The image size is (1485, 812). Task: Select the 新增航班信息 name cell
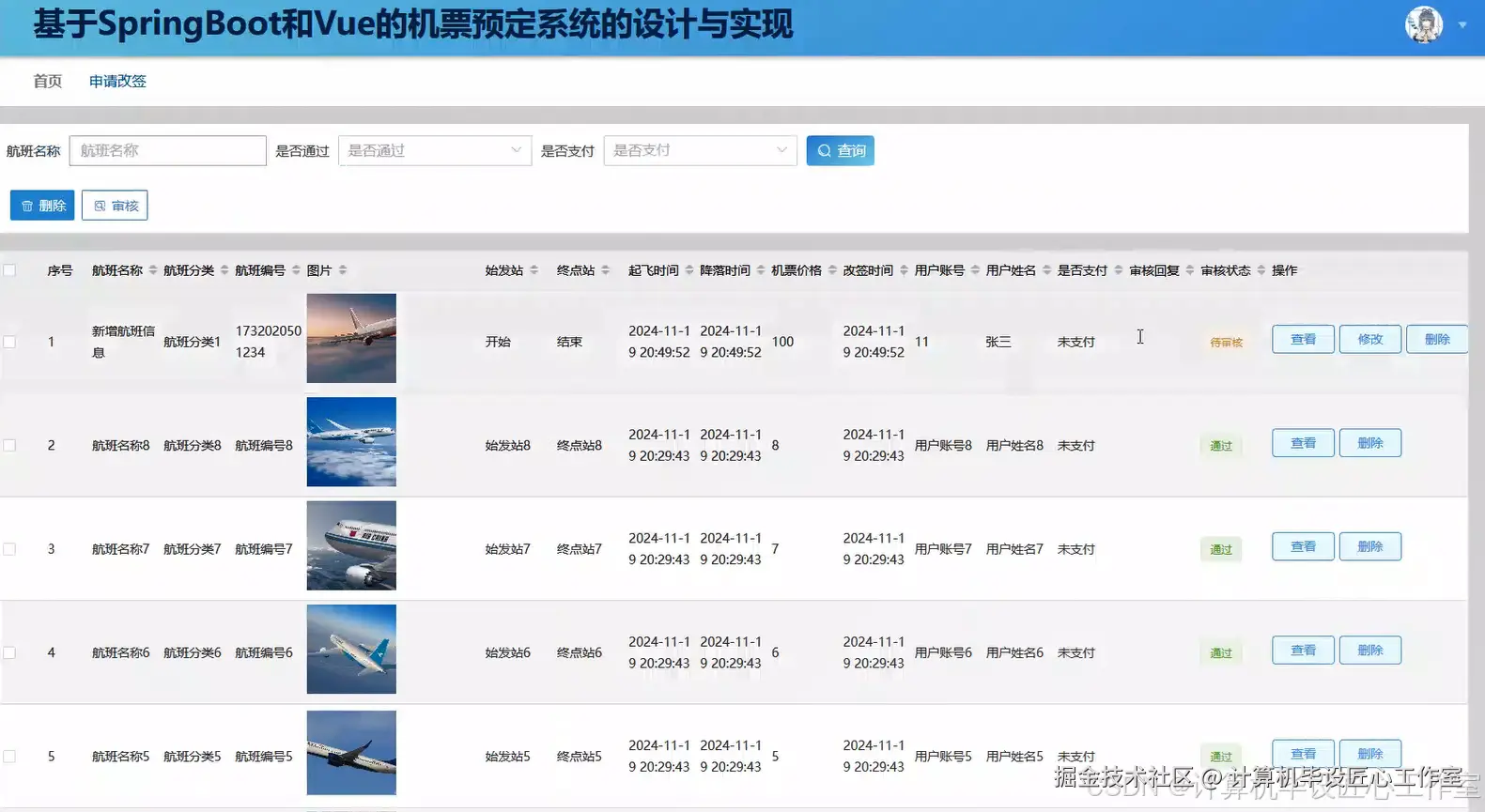coord(123,342)
